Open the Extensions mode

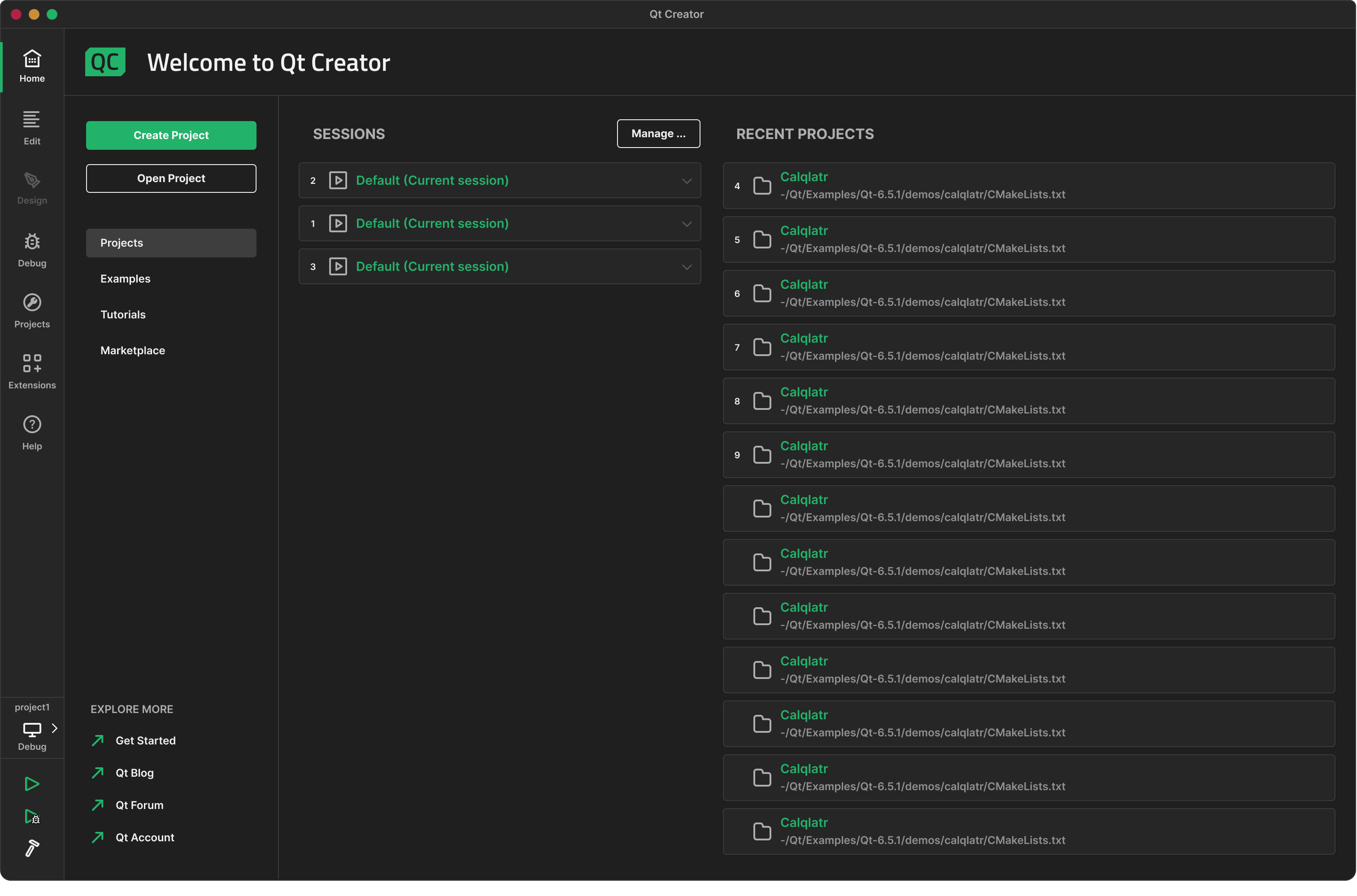(32, 371)
